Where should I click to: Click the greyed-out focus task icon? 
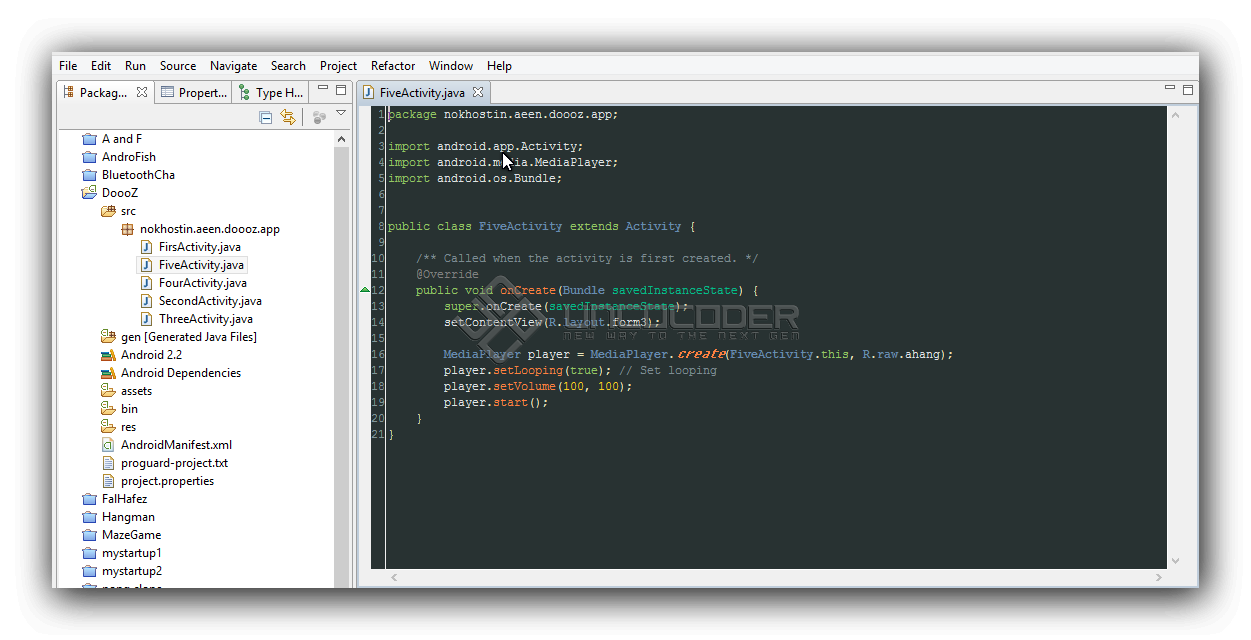coord(319,117)
